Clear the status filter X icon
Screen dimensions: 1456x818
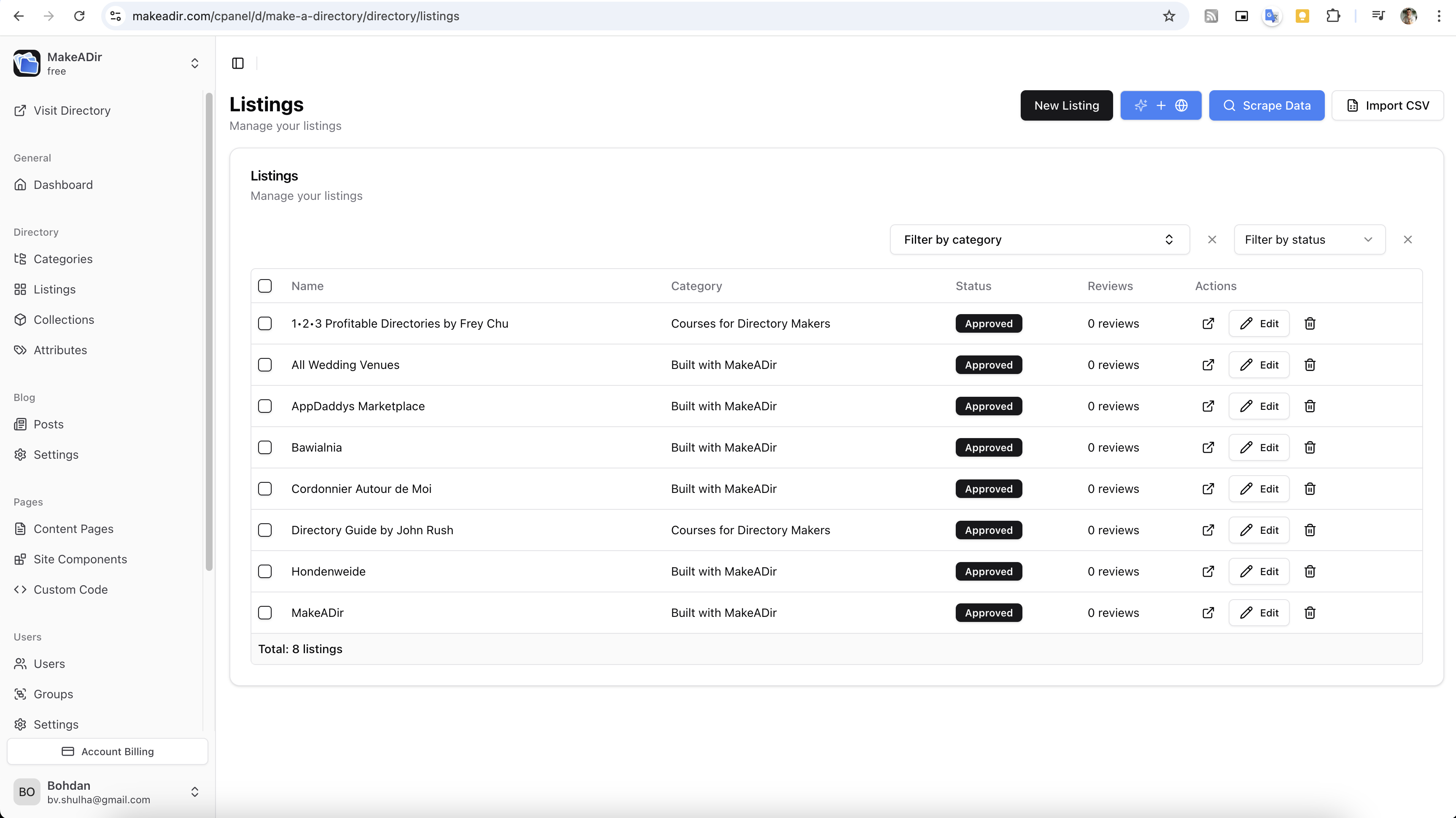1407,239
